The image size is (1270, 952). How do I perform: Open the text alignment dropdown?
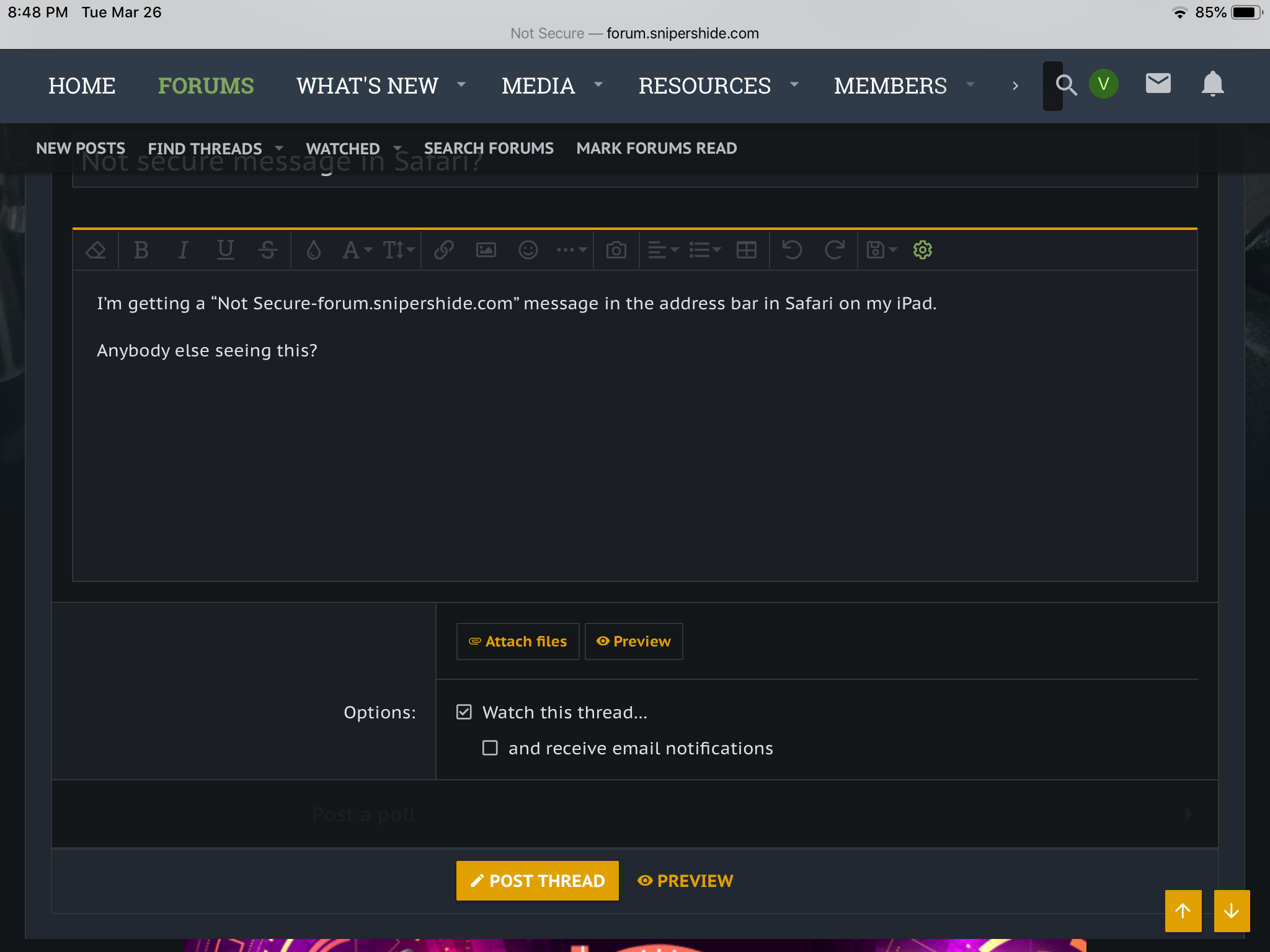(x=663, y=250)
